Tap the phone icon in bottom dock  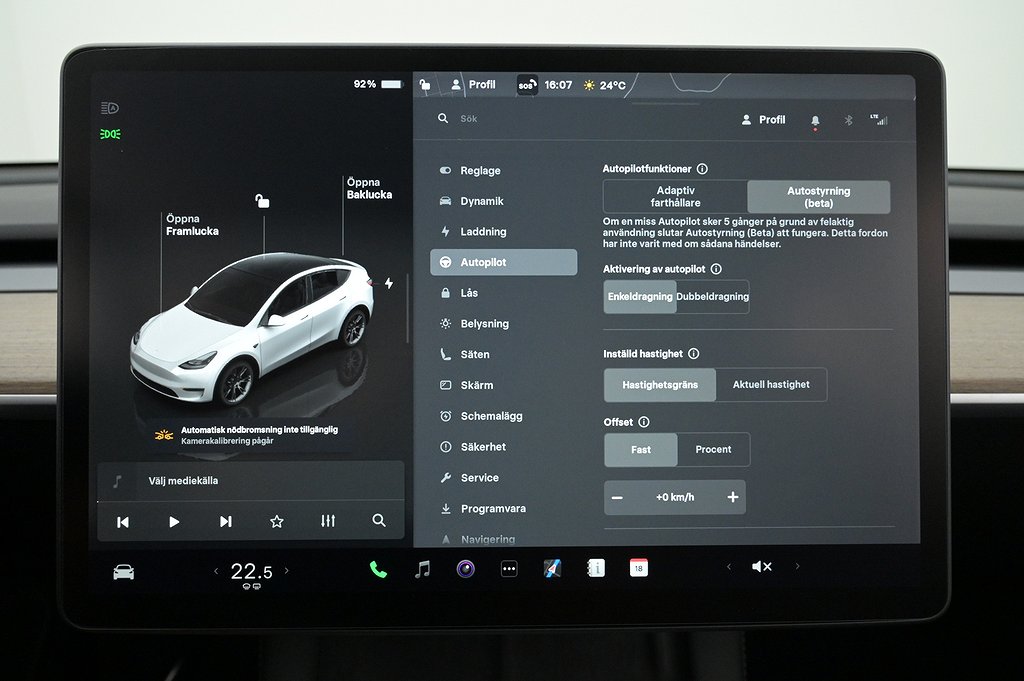tap(378, 569)
